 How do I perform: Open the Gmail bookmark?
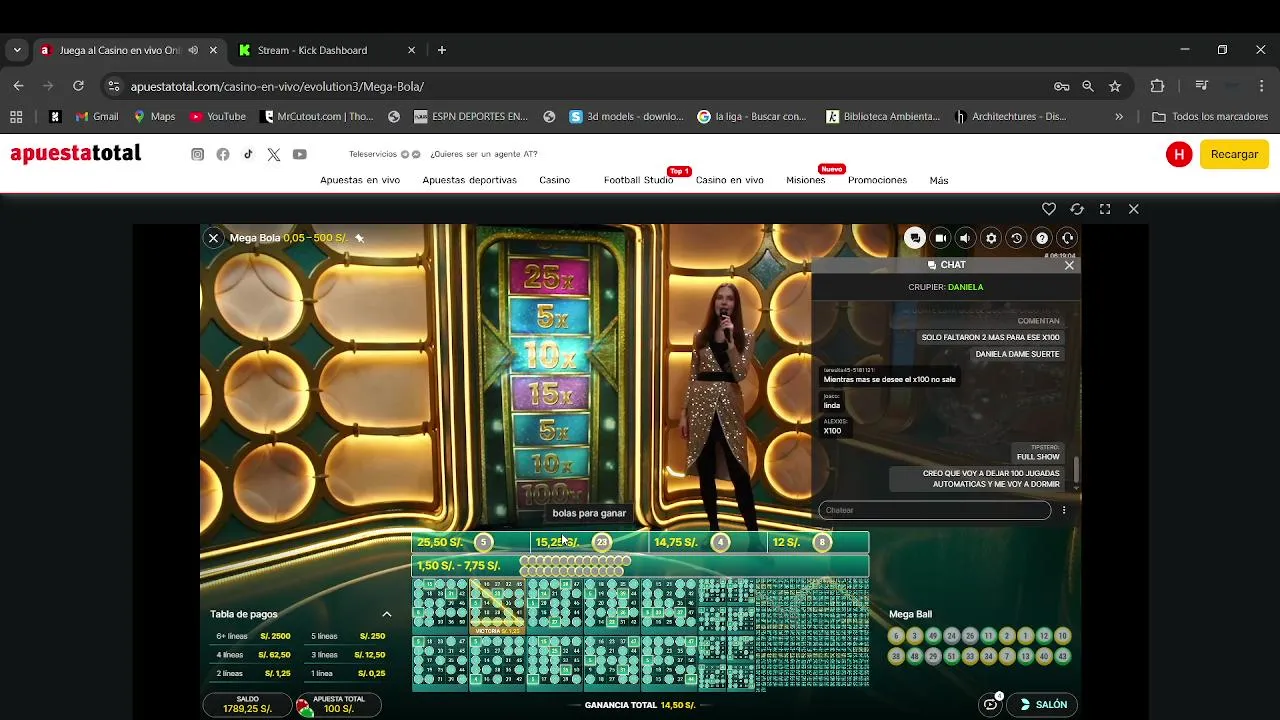(97, 116)
